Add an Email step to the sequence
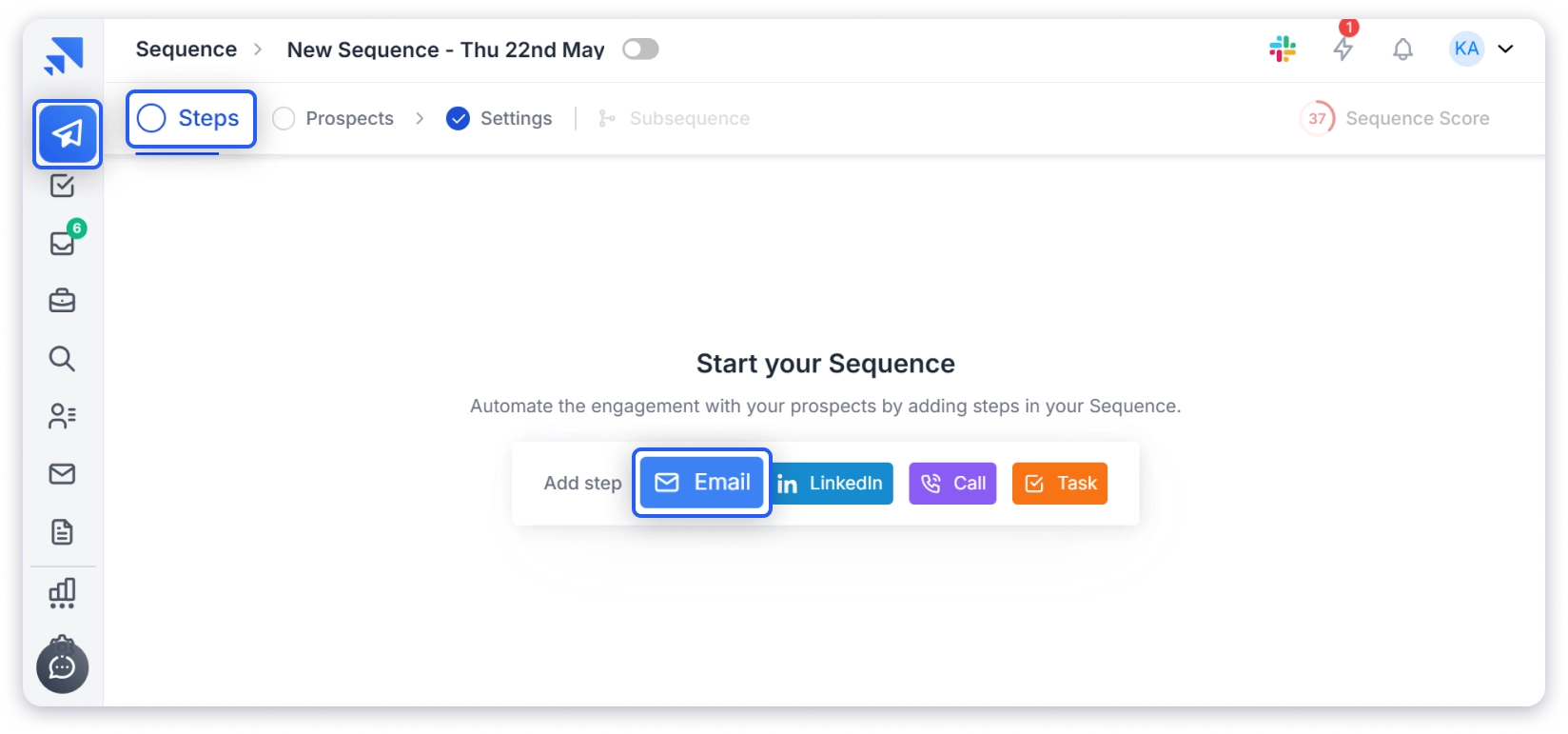The height and width of the screenshot is (734, 1568). [x=701, y=483]
